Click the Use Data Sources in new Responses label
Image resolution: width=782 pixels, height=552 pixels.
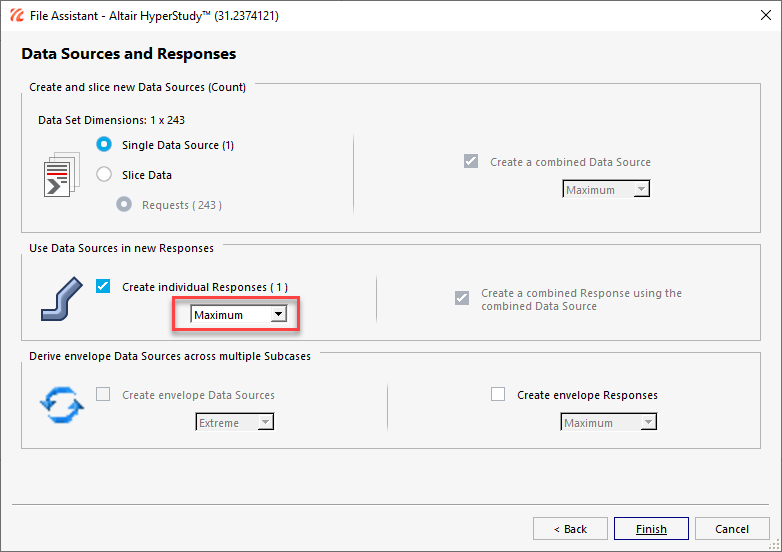click(x=121, y=248)
